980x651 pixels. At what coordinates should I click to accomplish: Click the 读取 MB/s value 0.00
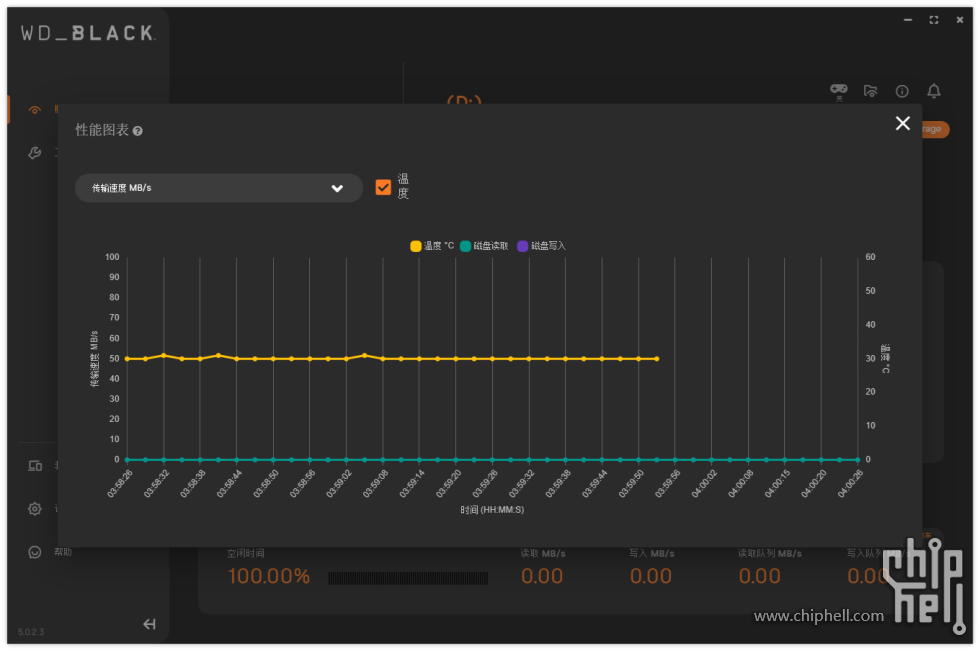(542, 576)
